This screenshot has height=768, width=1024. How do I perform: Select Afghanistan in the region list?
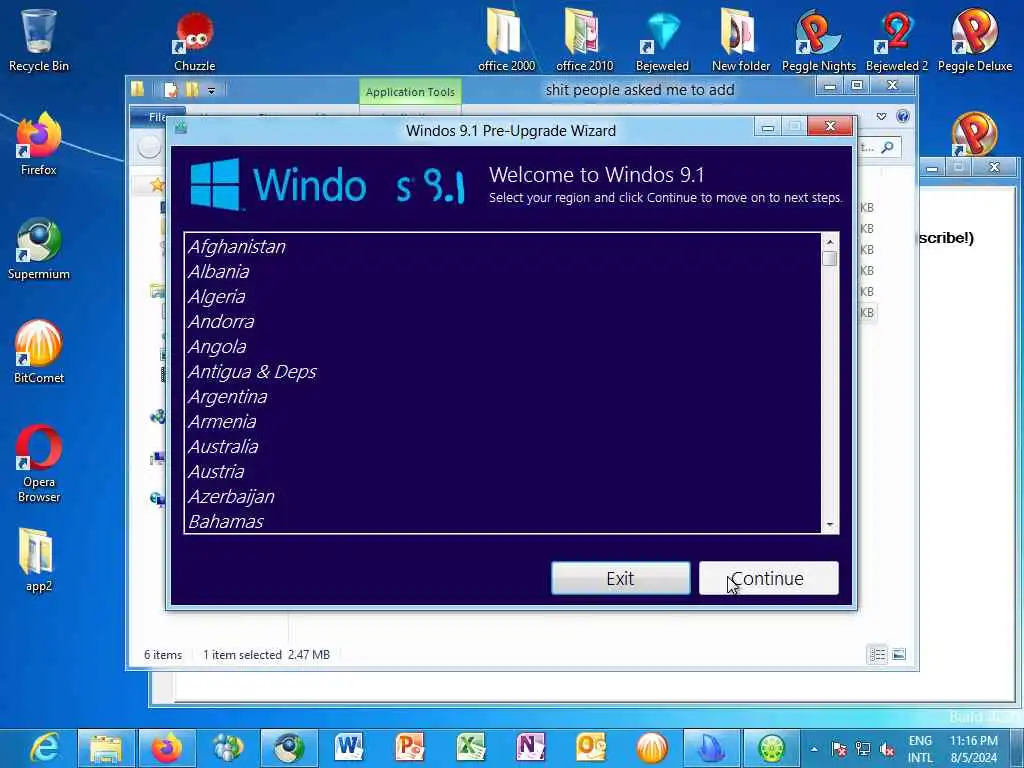pos(502,247)
